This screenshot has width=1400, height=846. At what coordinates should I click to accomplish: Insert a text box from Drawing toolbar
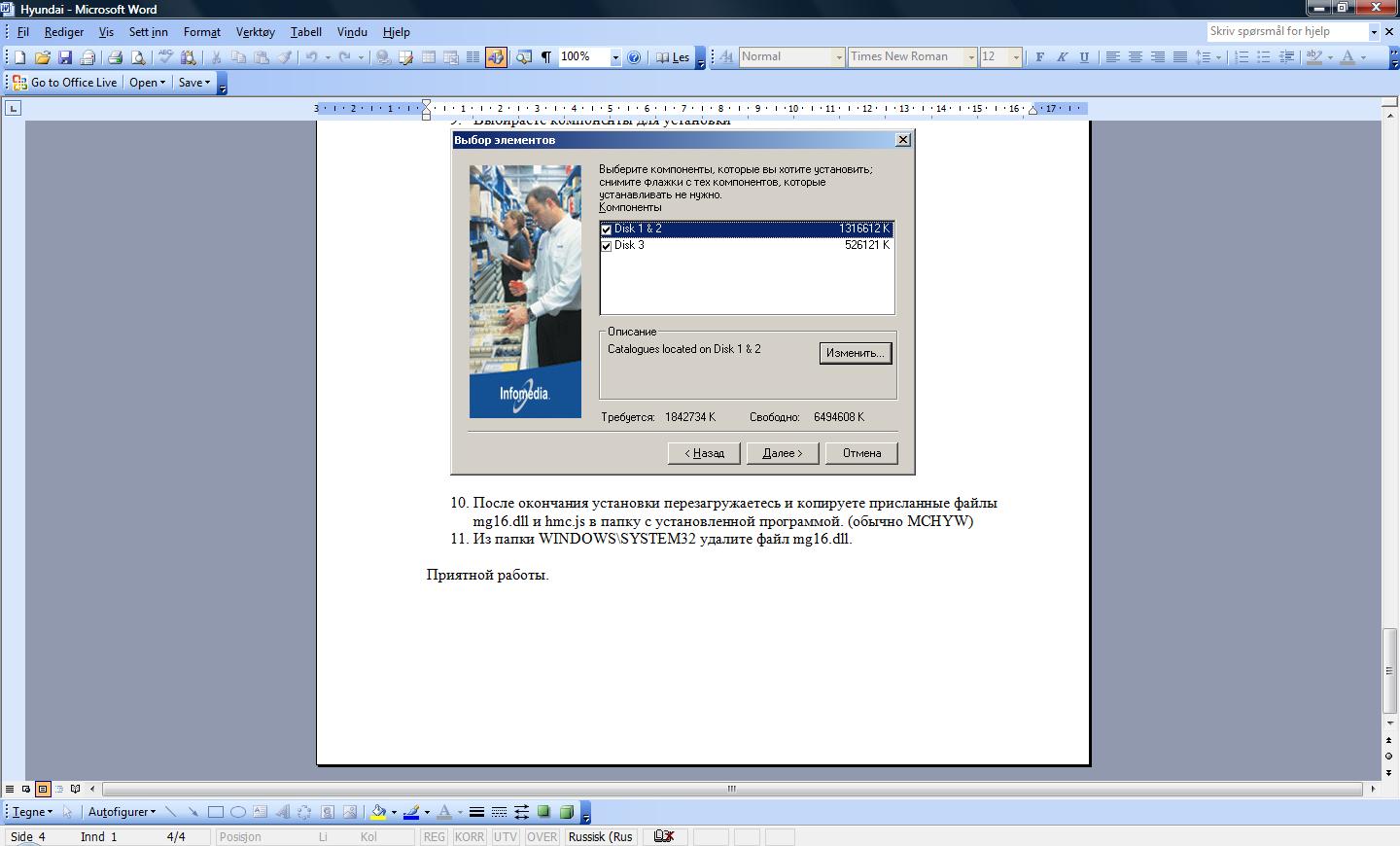point(260,812)
